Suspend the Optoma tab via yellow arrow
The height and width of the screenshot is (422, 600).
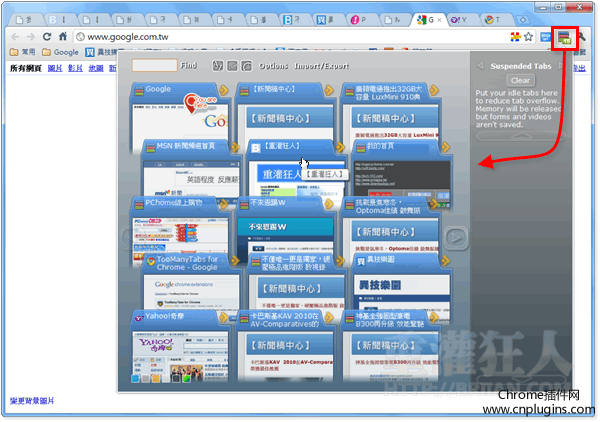click(x=434, y=204)
